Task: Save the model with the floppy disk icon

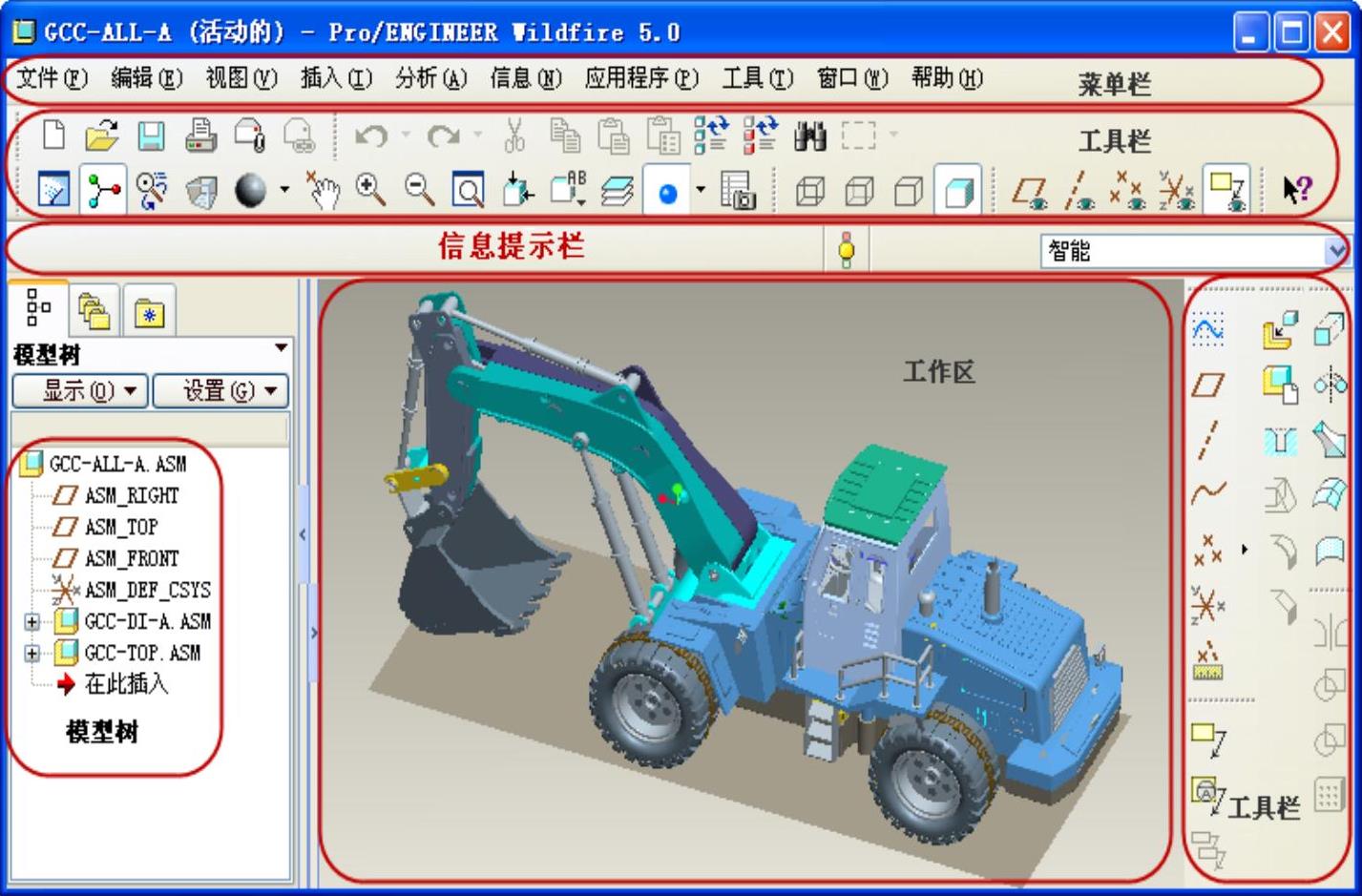Action: click(151, 135)
